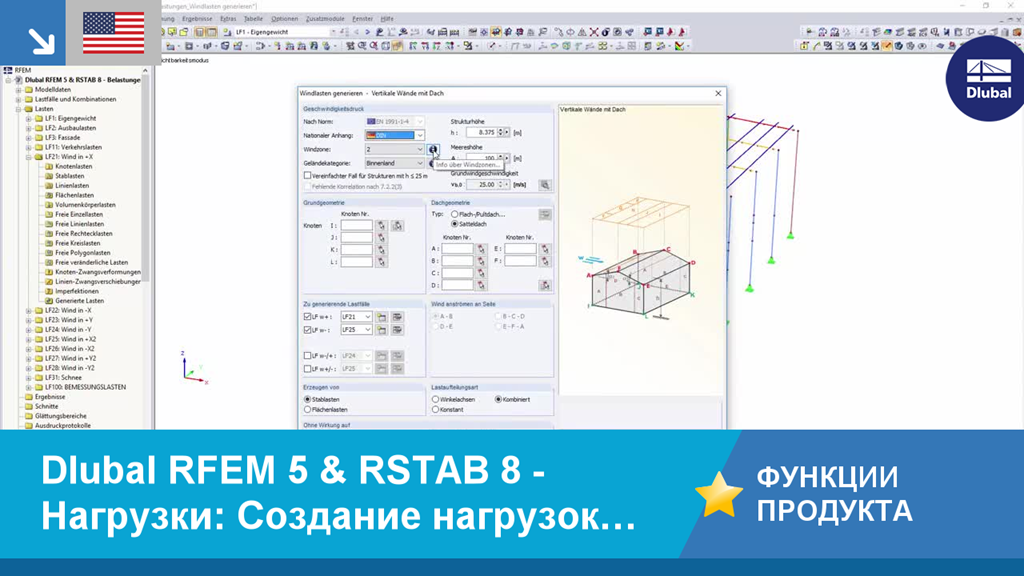Create new load case icon for LF w-
1024x576 pixels.
[381, 330]
